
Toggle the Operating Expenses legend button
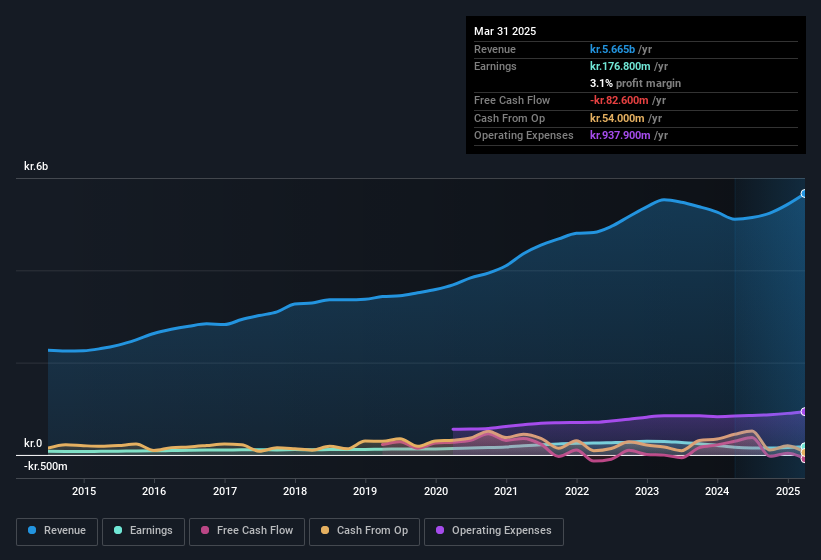[494, 531]
